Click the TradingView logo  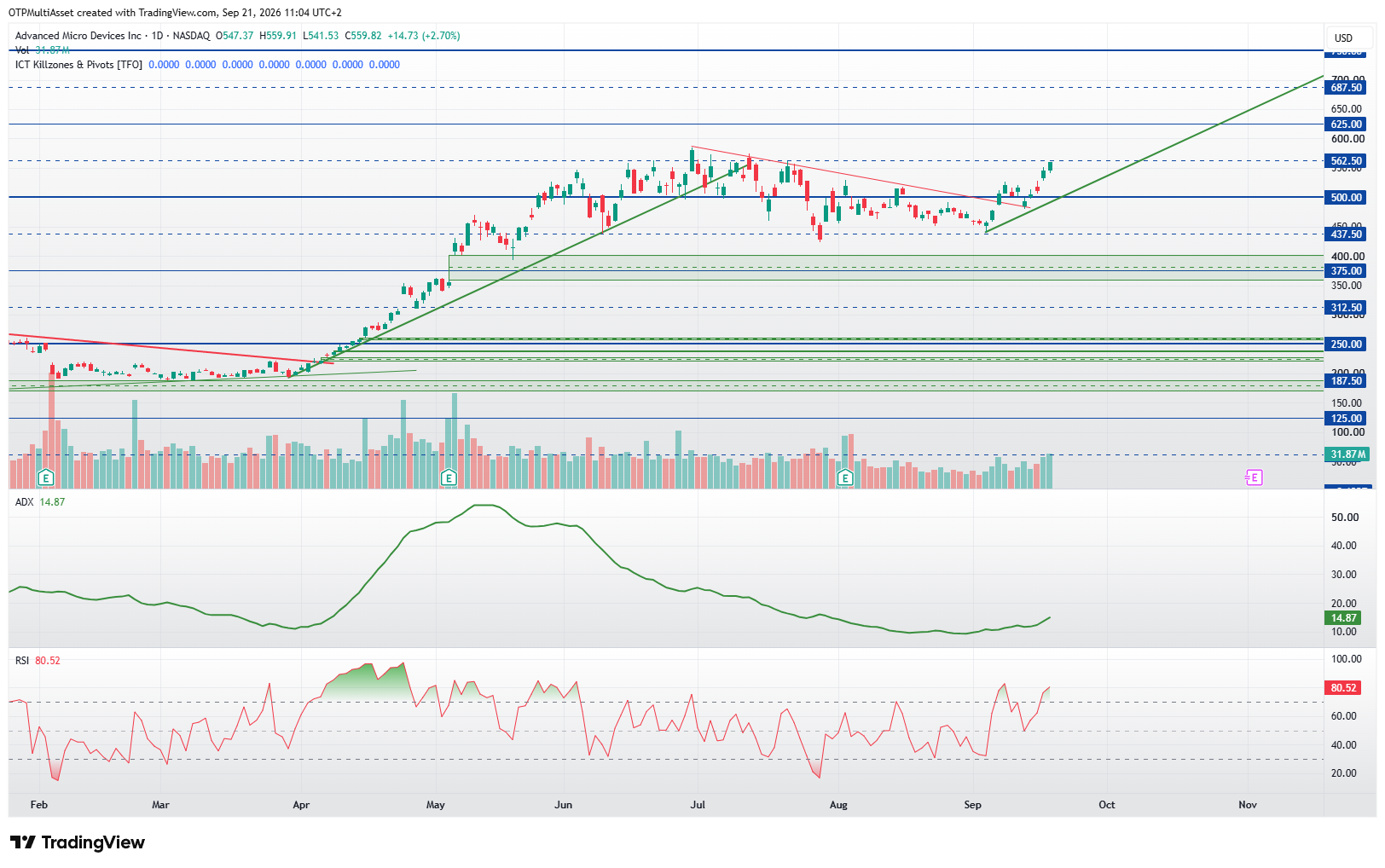pos(78,842)
